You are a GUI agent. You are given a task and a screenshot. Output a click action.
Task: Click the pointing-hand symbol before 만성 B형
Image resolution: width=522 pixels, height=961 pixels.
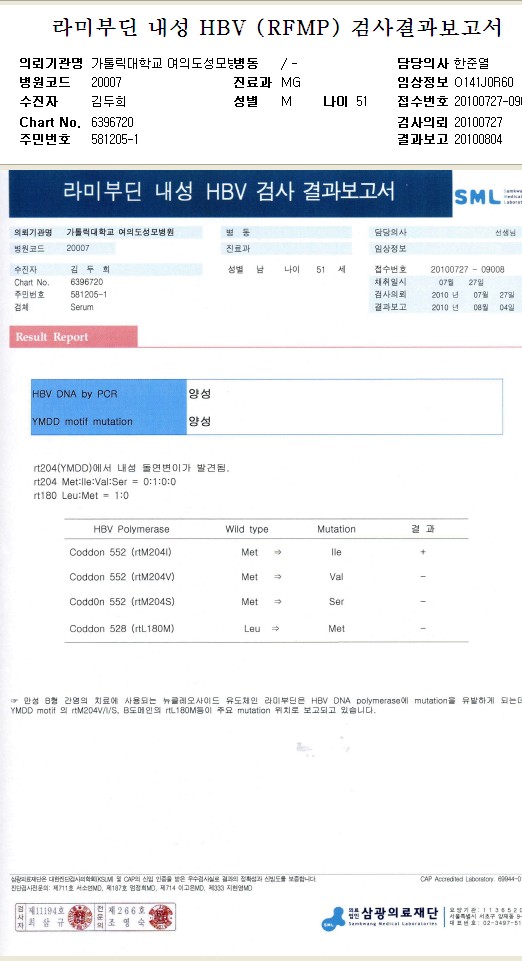(x=15, y=701)
